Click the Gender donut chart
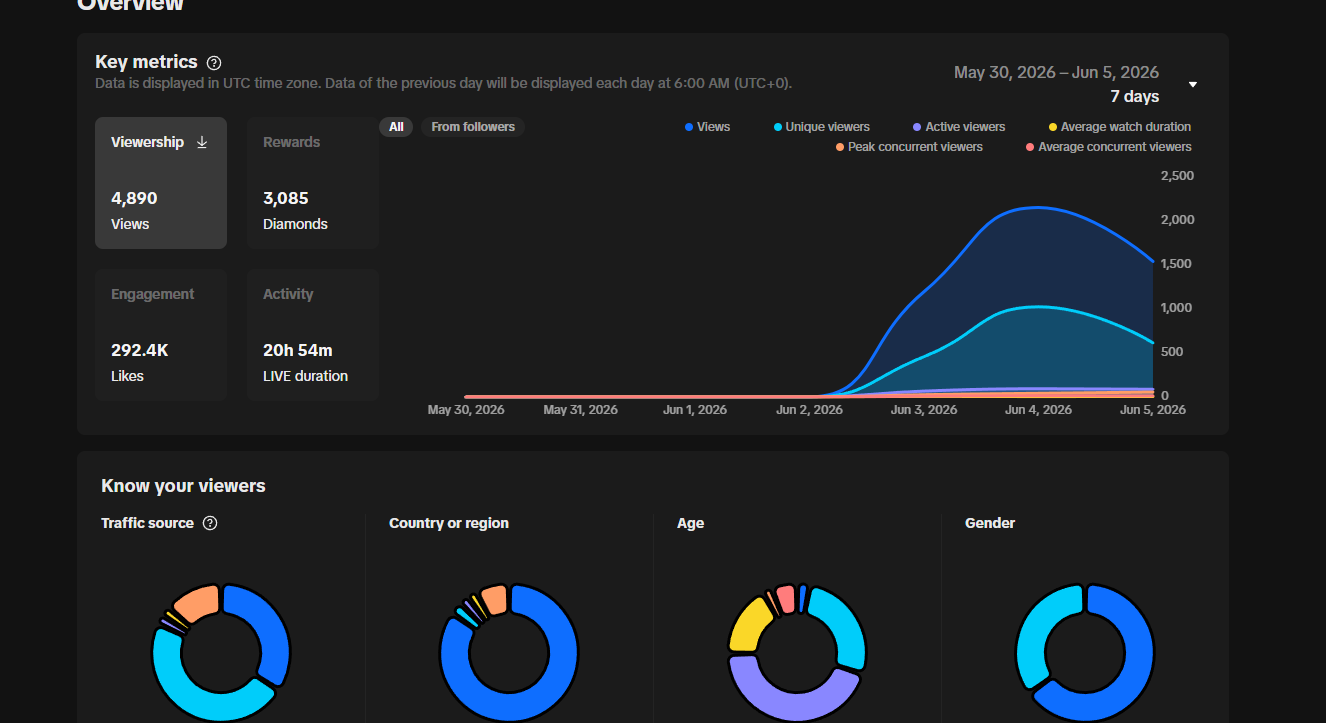The image size is (1326, 723). coord(1085,653)
